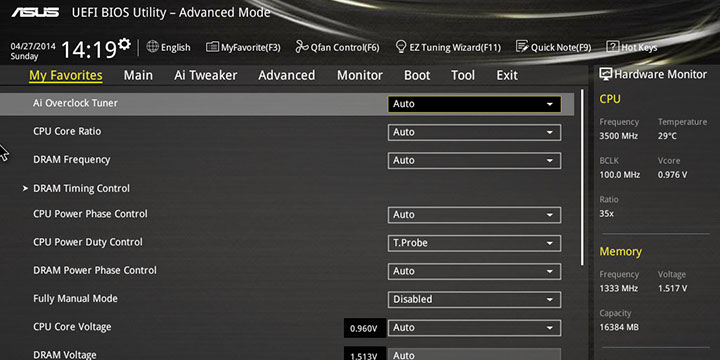
Task: Select the CPU Power Duty Control label
Action: point(88,242)
